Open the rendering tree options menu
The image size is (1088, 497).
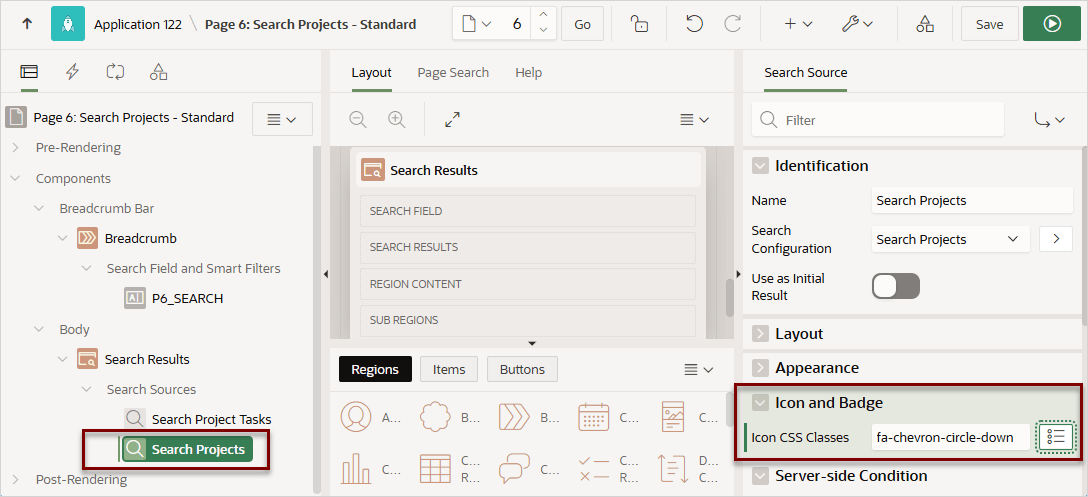pyautogui.click(x=282, y=119)
